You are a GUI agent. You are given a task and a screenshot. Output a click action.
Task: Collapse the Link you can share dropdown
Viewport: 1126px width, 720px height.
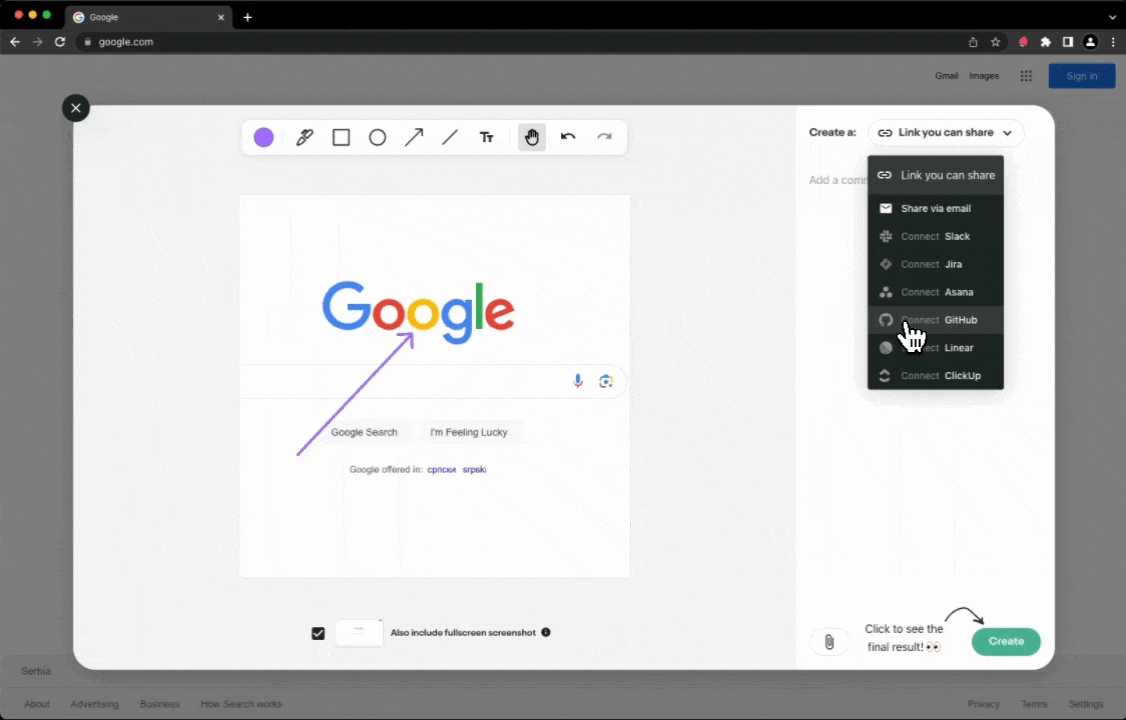[x=945, y=133]
